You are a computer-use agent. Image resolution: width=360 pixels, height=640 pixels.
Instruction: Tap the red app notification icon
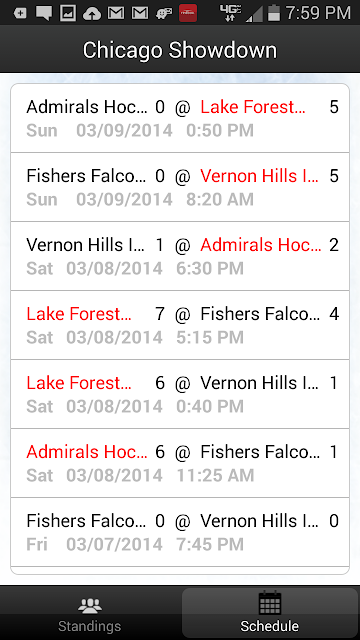[188, 13]
